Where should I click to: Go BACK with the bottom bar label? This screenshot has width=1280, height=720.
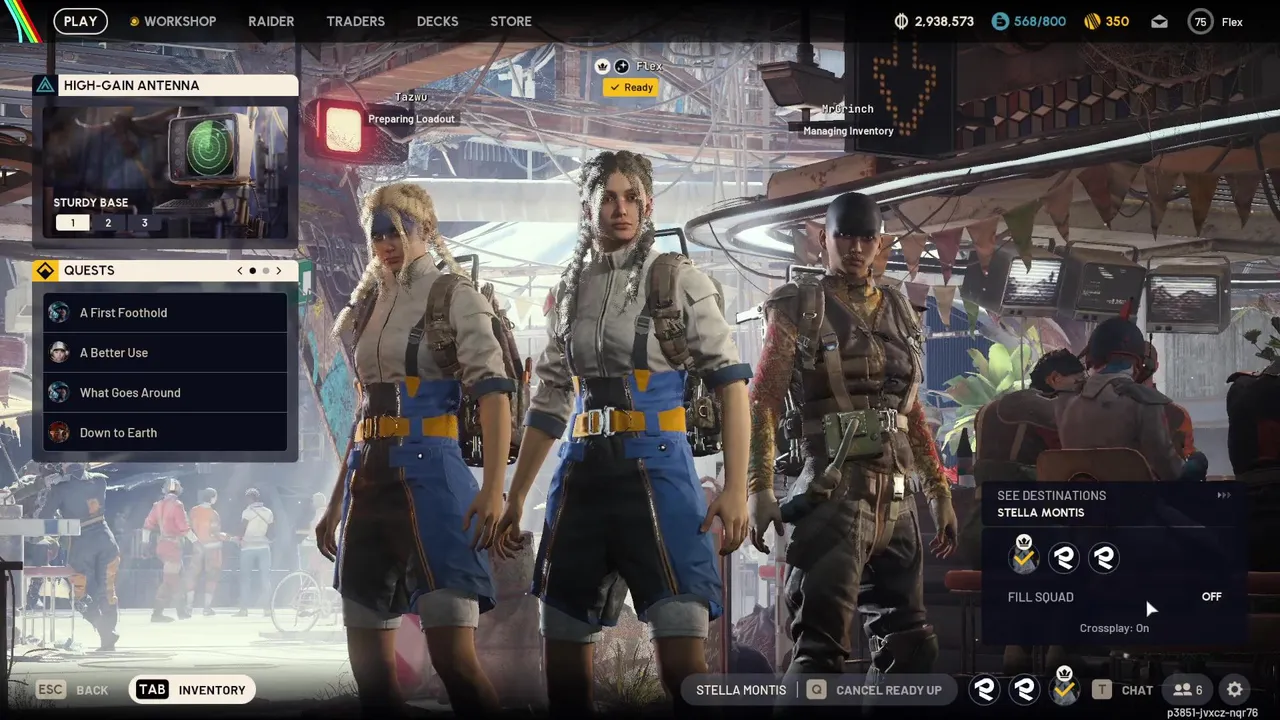click(x=92, y=690)
